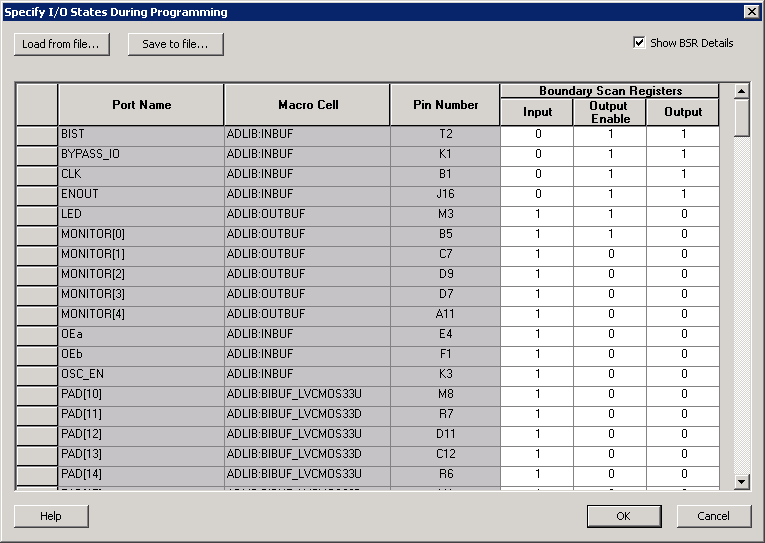Click the OK button
Viewport: 765px width, 543px height.
623,516
